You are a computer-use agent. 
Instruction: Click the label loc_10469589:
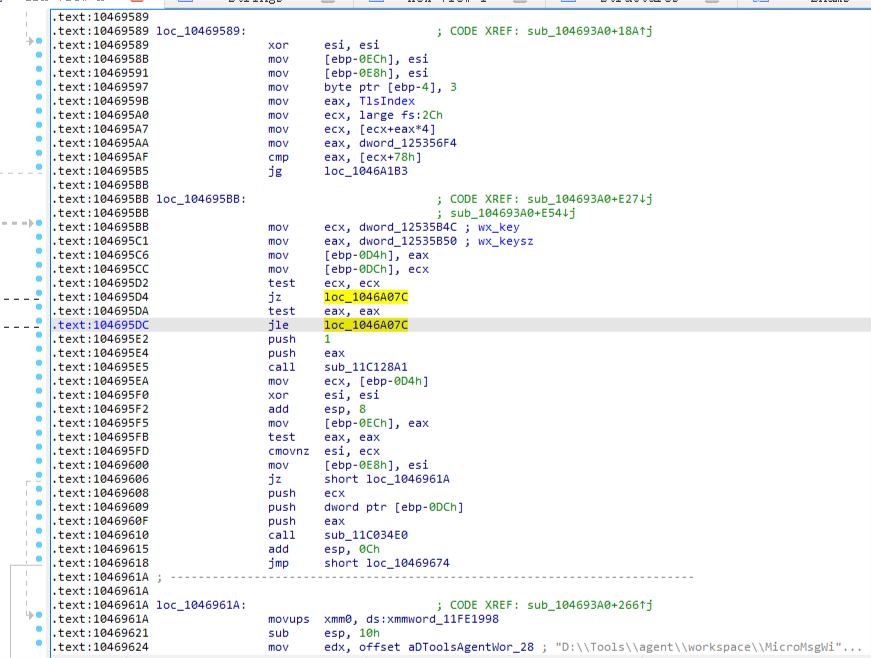[x=201, y=31]
